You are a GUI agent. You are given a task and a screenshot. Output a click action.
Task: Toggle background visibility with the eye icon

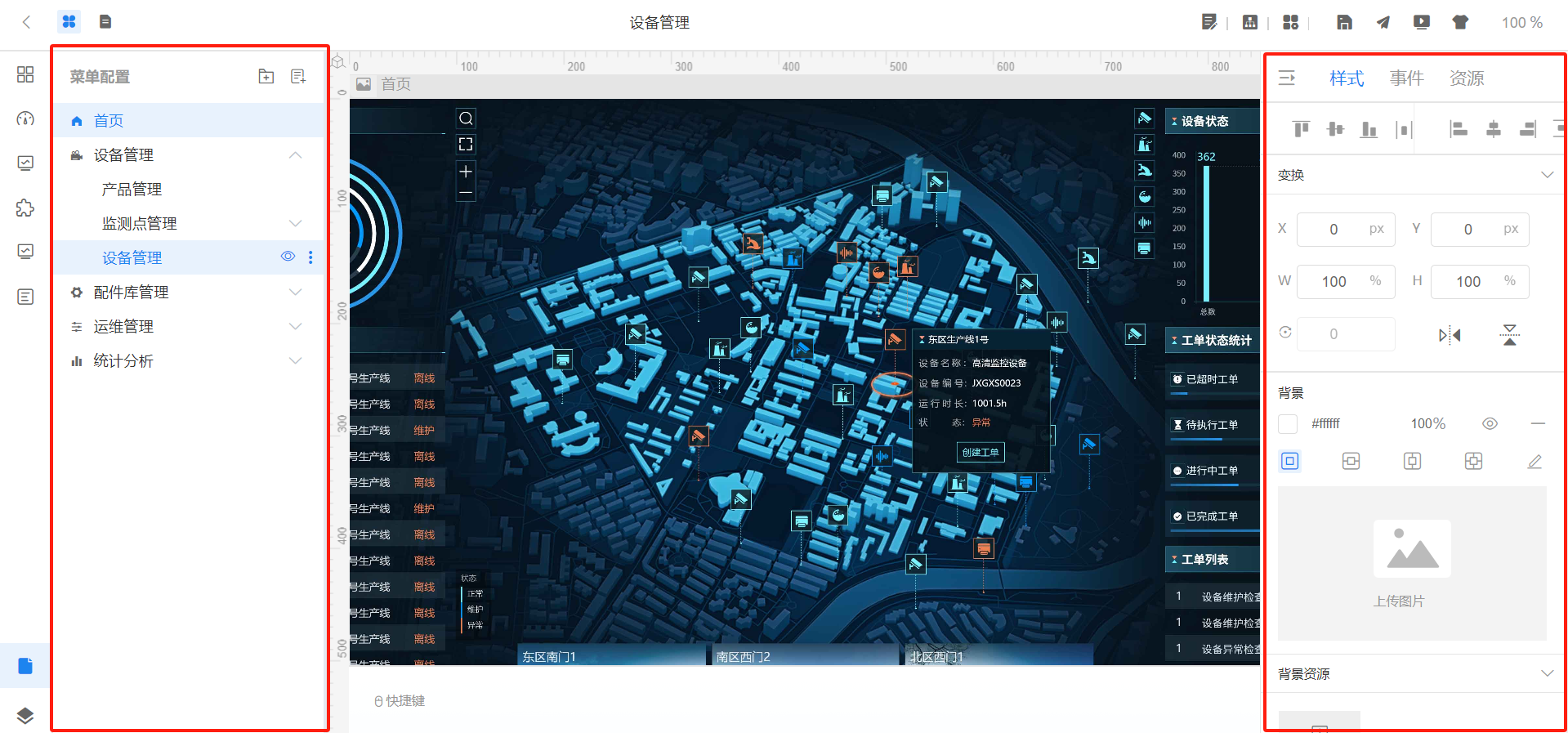point(1490,424)
